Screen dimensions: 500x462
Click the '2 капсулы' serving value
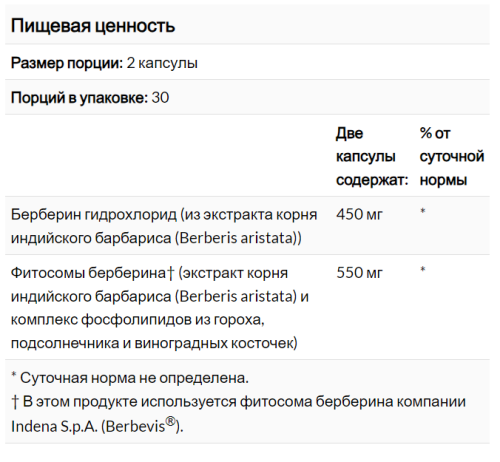[x=162, y=63]
